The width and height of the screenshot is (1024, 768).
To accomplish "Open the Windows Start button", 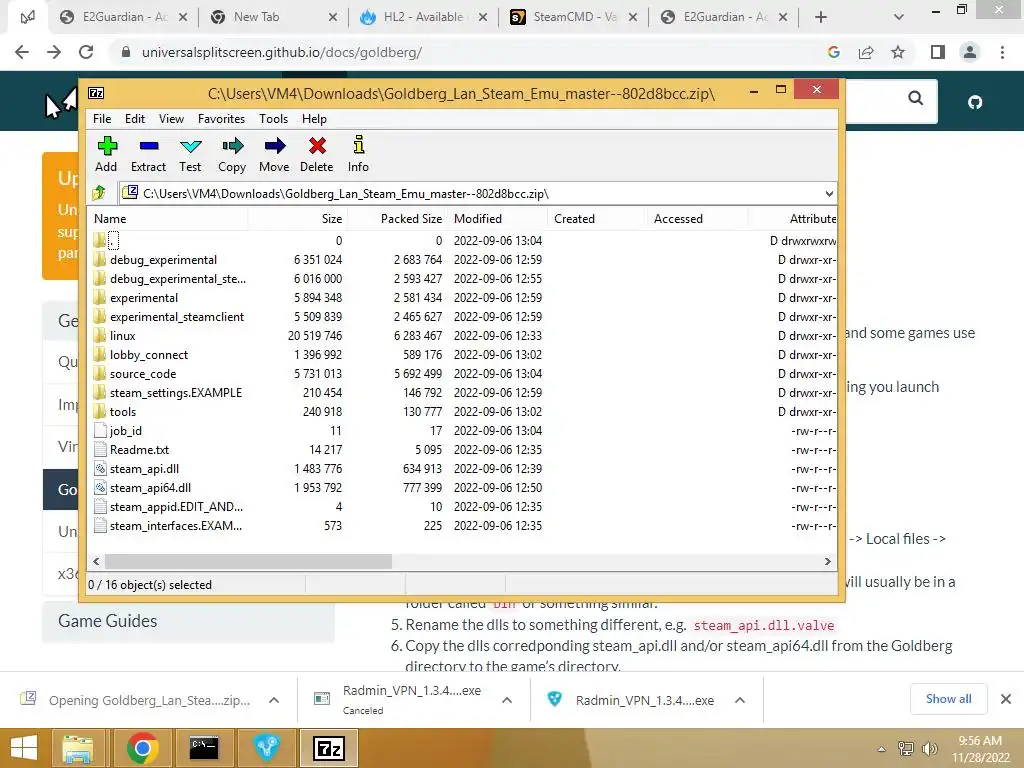I will (24, 748).
